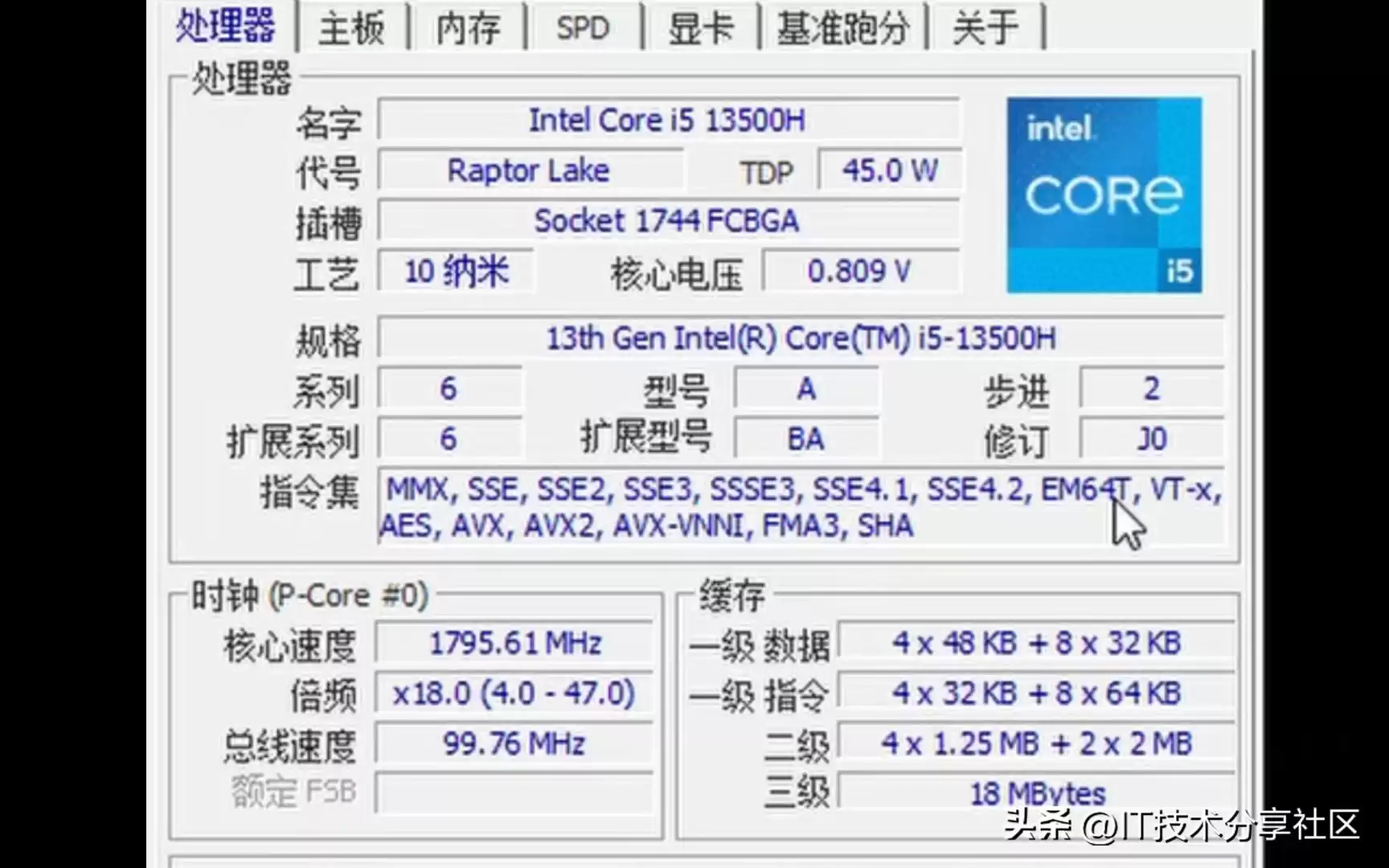1389x868 pixels.
Task: Click the Intel Core i5 logo
Action: tap(1104, 191)
